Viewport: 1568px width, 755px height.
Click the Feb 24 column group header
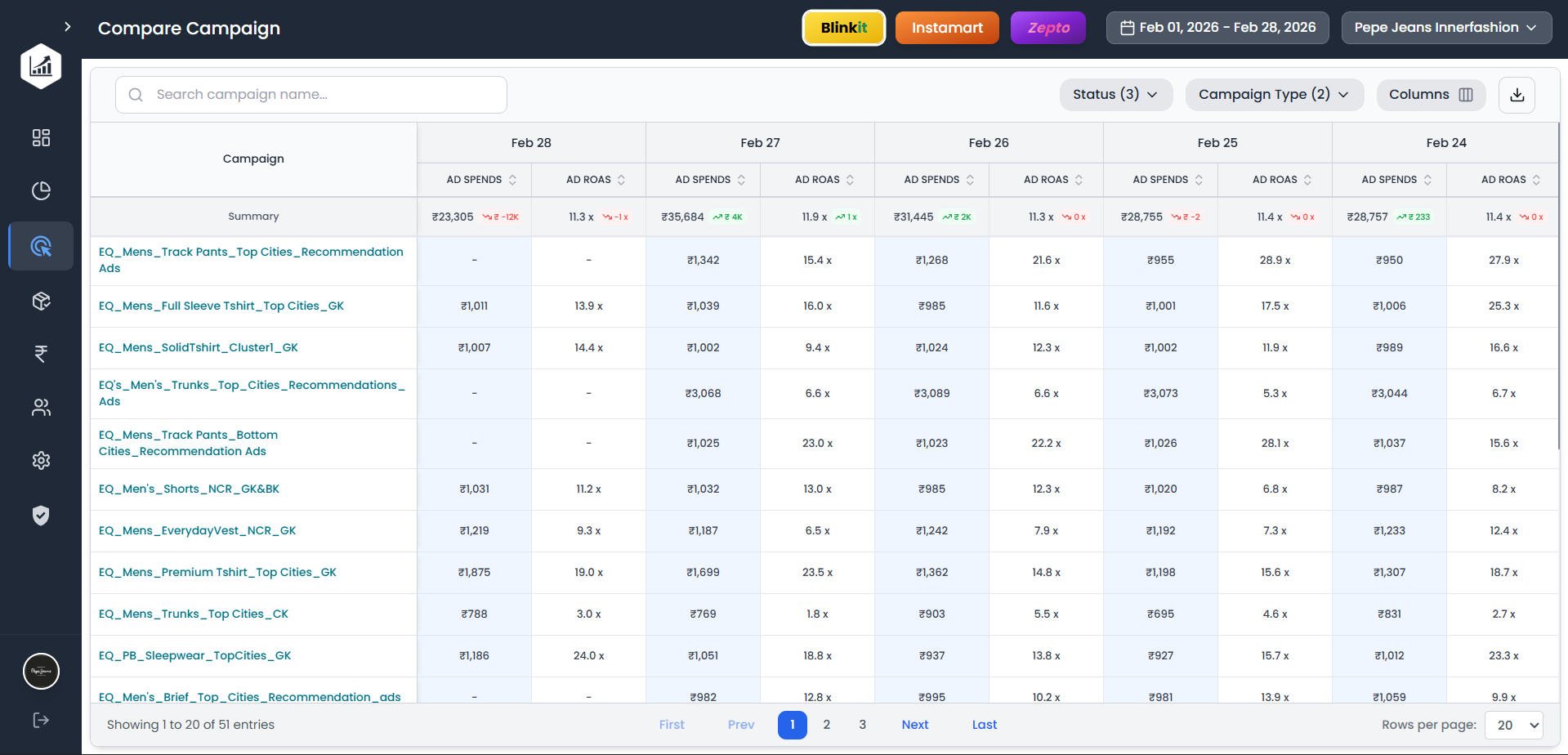[x=1445, y=143]
